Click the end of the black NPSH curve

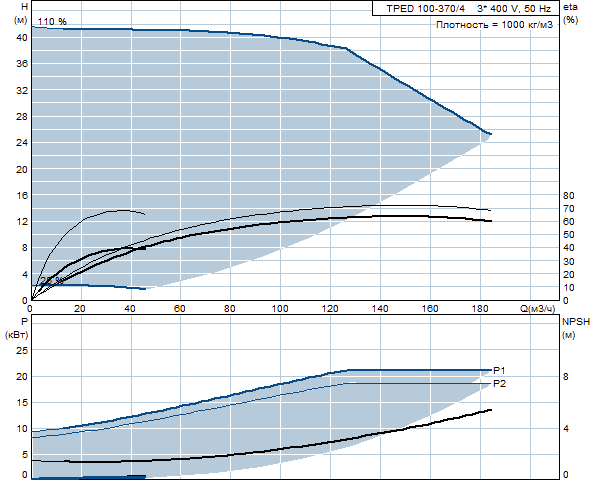pos(491,410)
